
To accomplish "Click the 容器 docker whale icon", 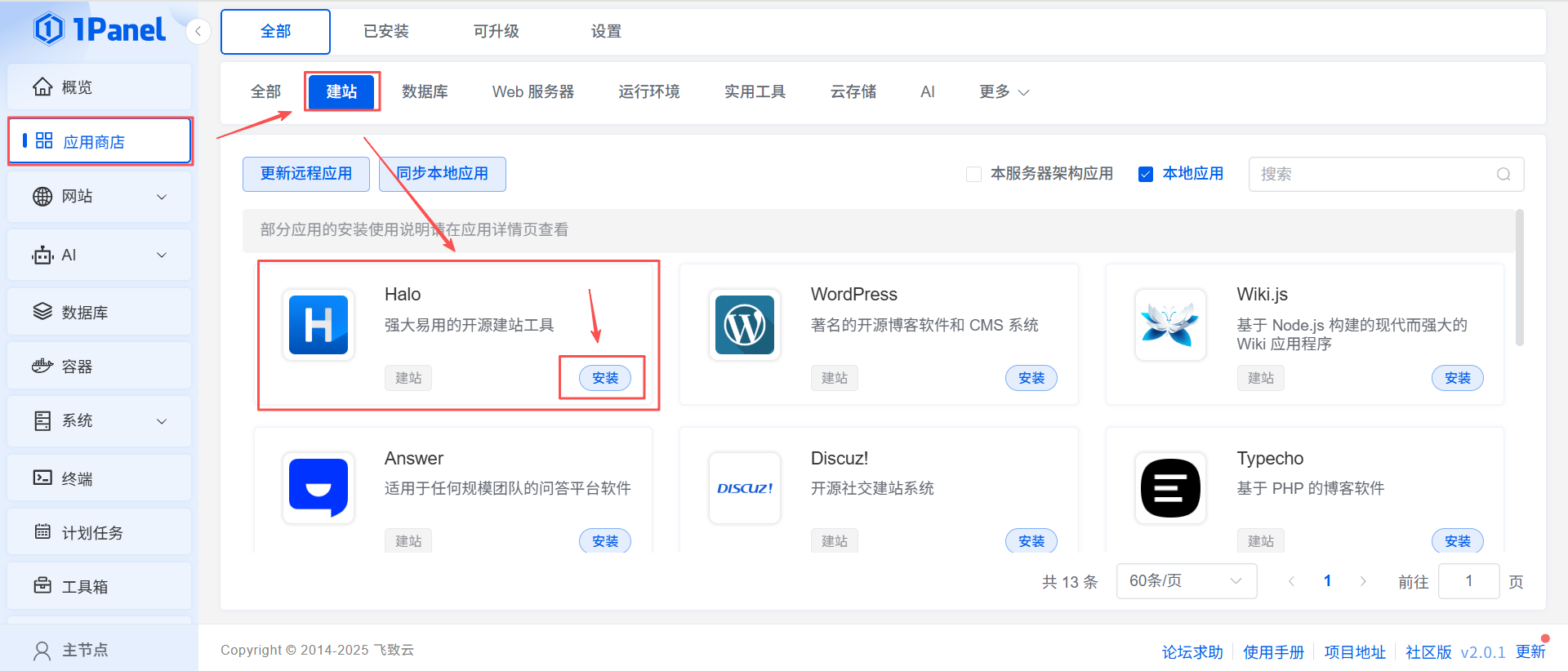I will [42, 366].
